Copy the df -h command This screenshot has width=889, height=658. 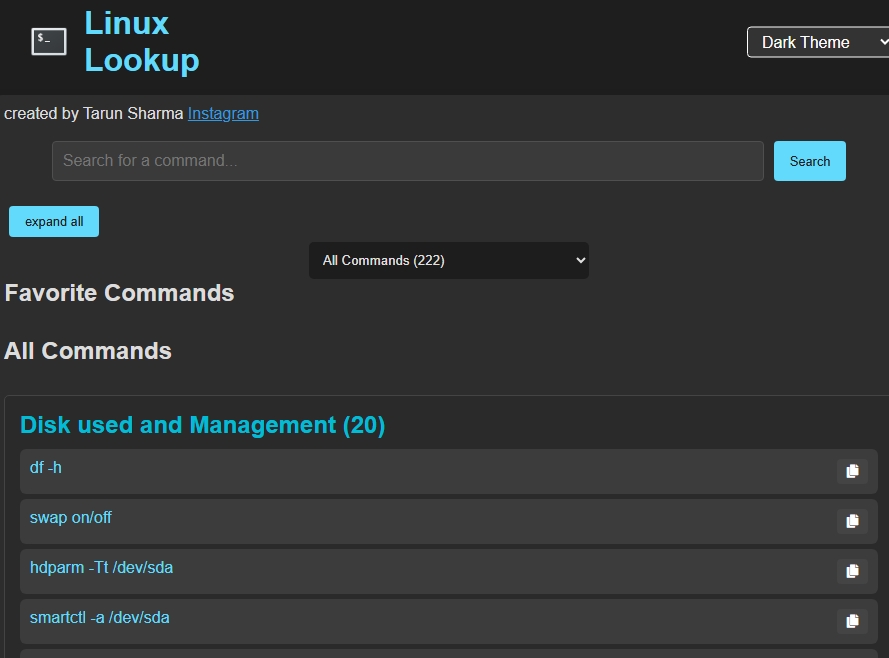click(852, 471)
